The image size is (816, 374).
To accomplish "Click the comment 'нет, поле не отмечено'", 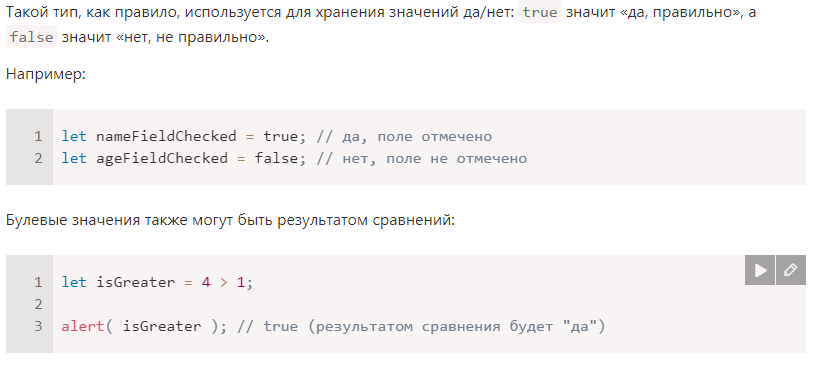I will coord(422,158).
